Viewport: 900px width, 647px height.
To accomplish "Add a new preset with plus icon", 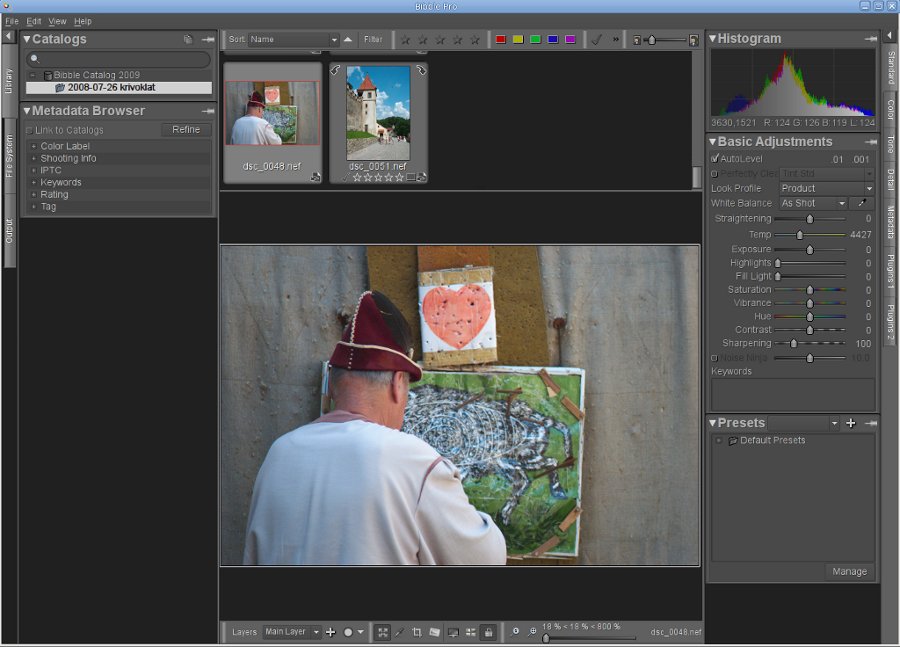I will click(x=850, y=423).
